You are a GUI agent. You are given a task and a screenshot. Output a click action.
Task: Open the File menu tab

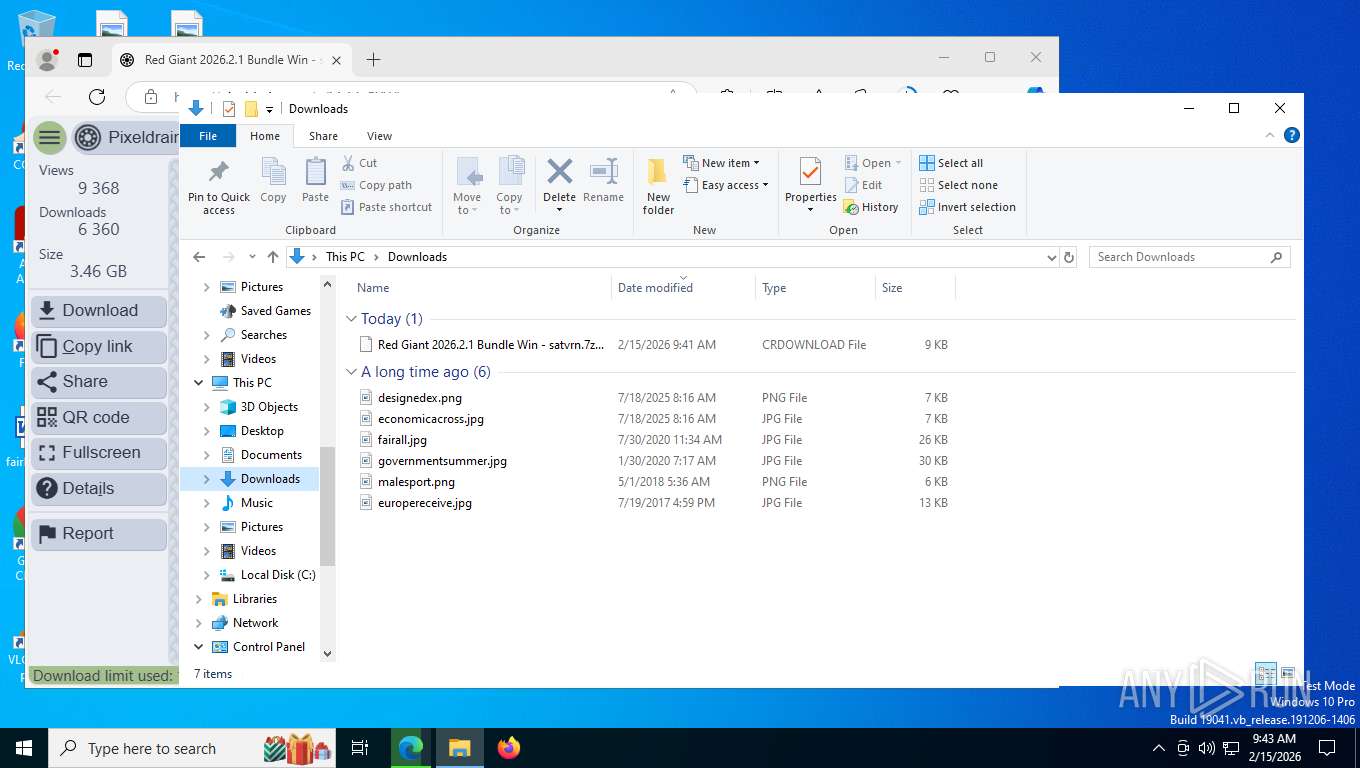208,136
